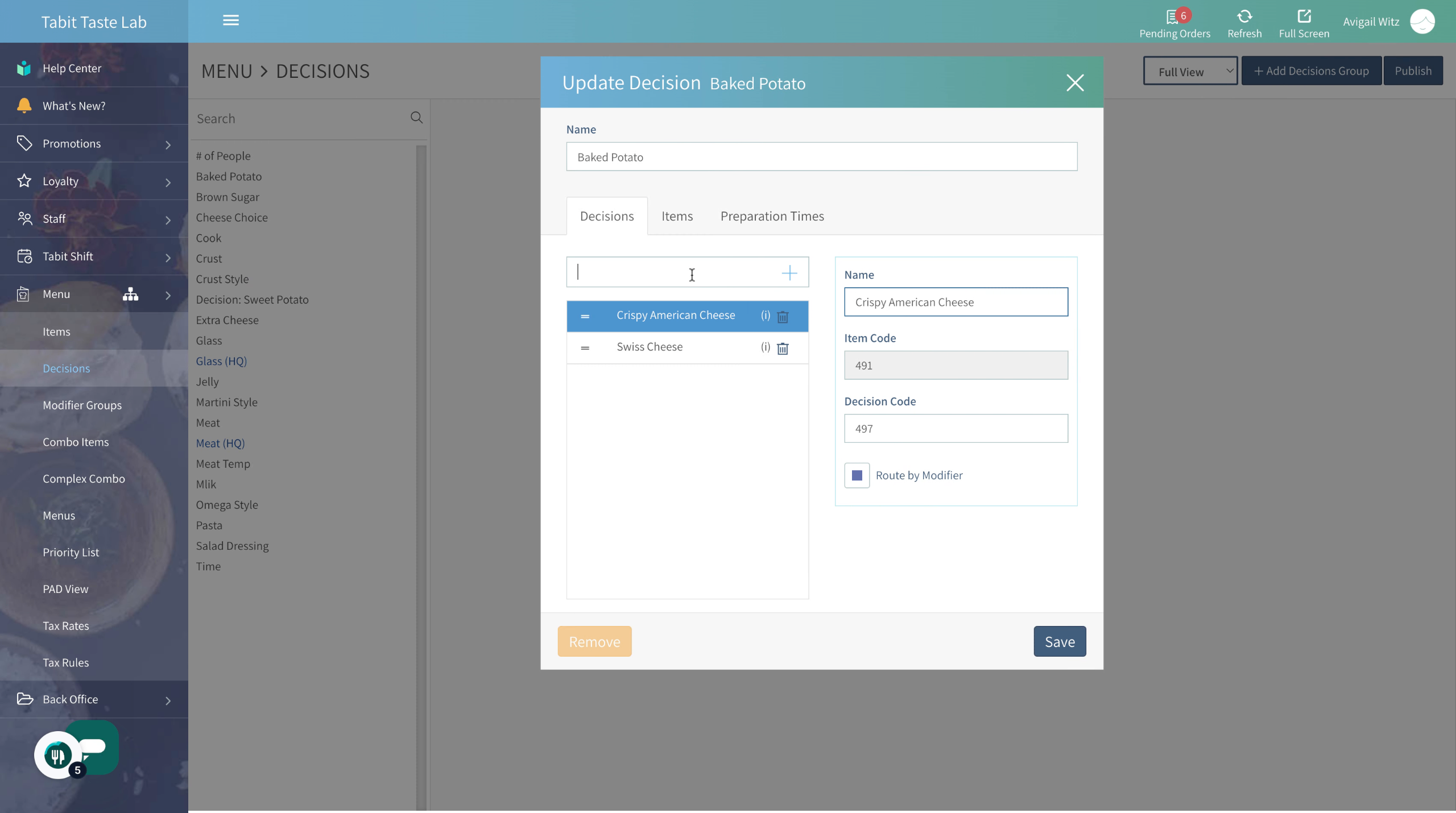1456x813 pixels.
Task: Click the Decision Code field with 497
Action: coord(956,428)
